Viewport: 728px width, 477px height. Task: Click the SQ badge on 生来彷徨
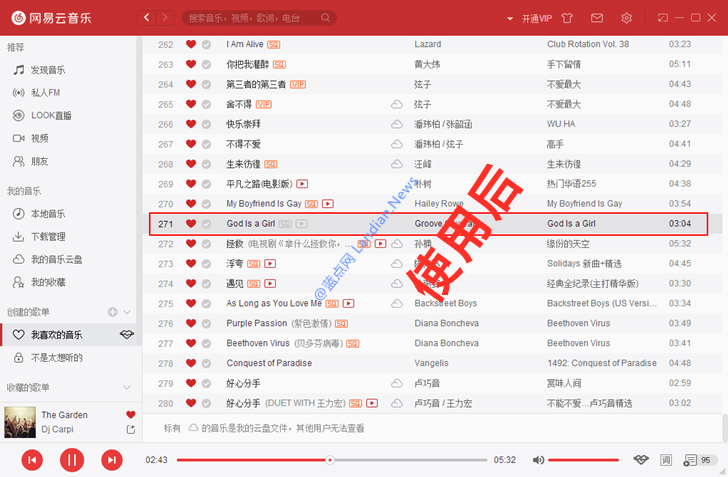point(271,164)
